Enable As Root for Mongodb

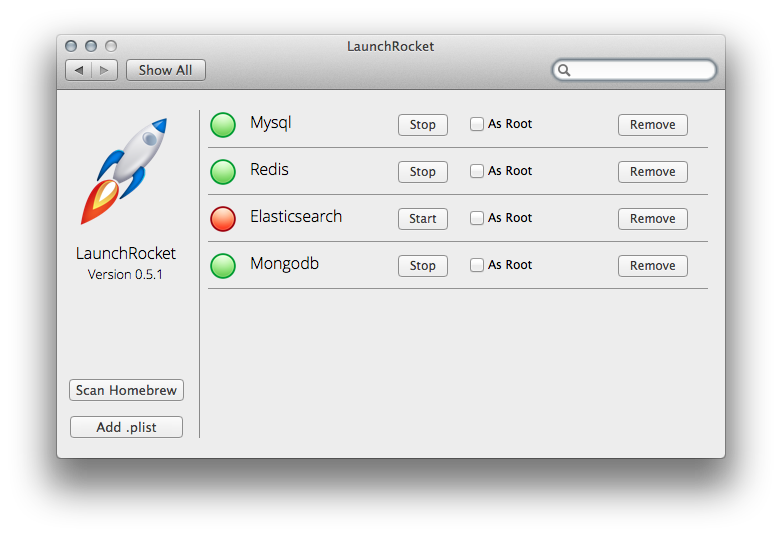pyautogui.click(x=477, y=265)
